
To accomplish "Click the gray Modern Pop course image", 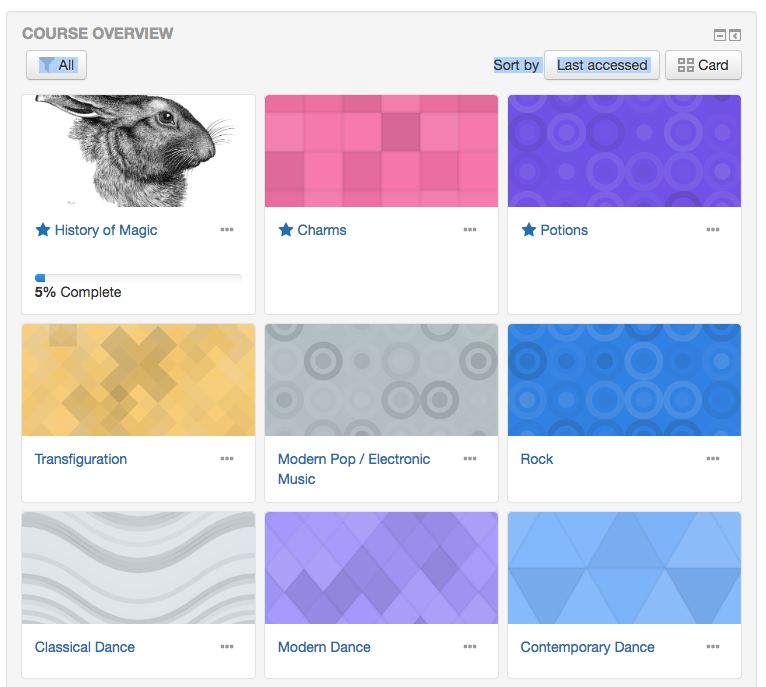I will (x=382, y=380).
